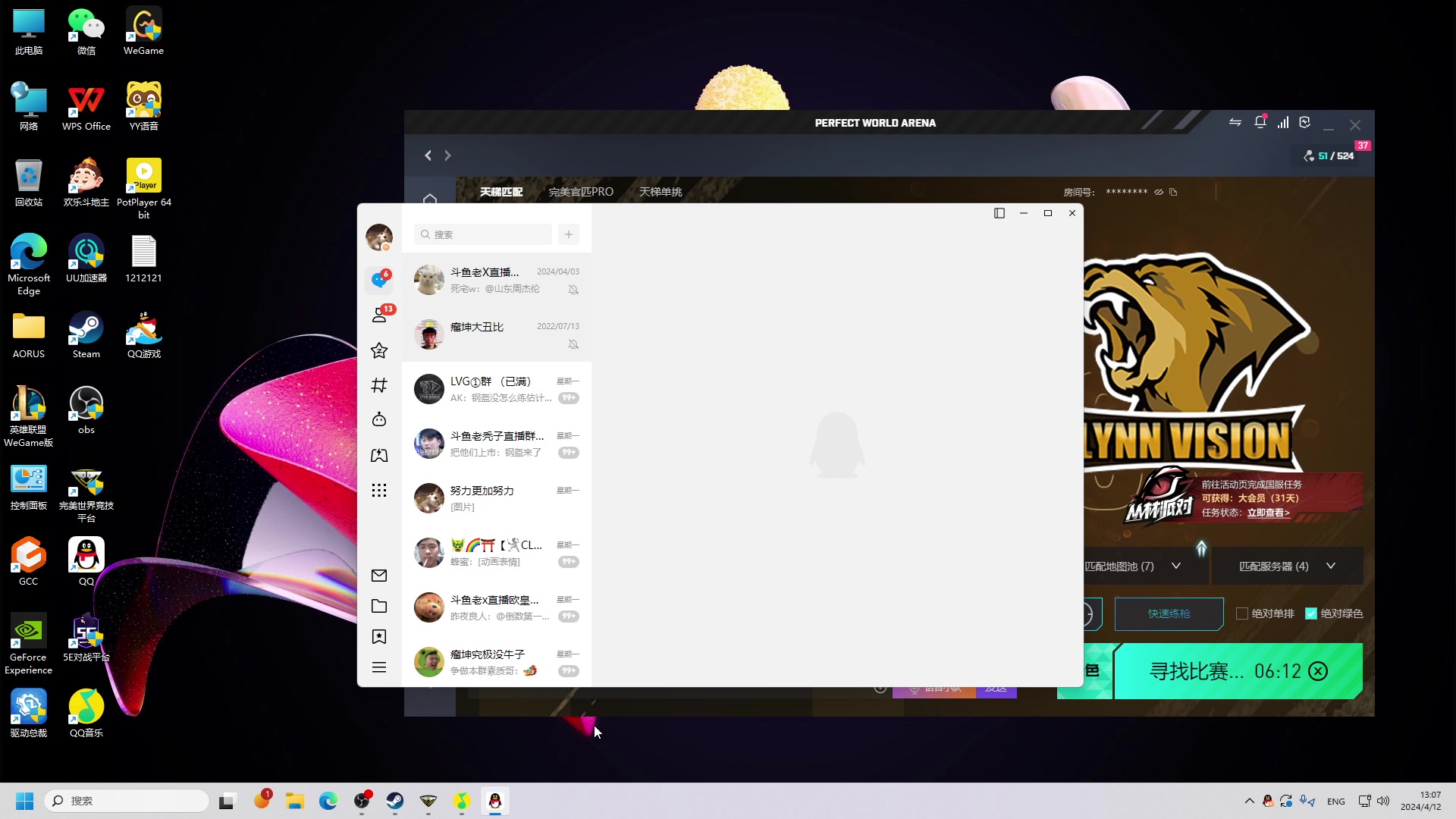Viewport: 1456px width, 819px height.
Task: Show hidden system tray icons
Action: click(x=1250, y=801)
